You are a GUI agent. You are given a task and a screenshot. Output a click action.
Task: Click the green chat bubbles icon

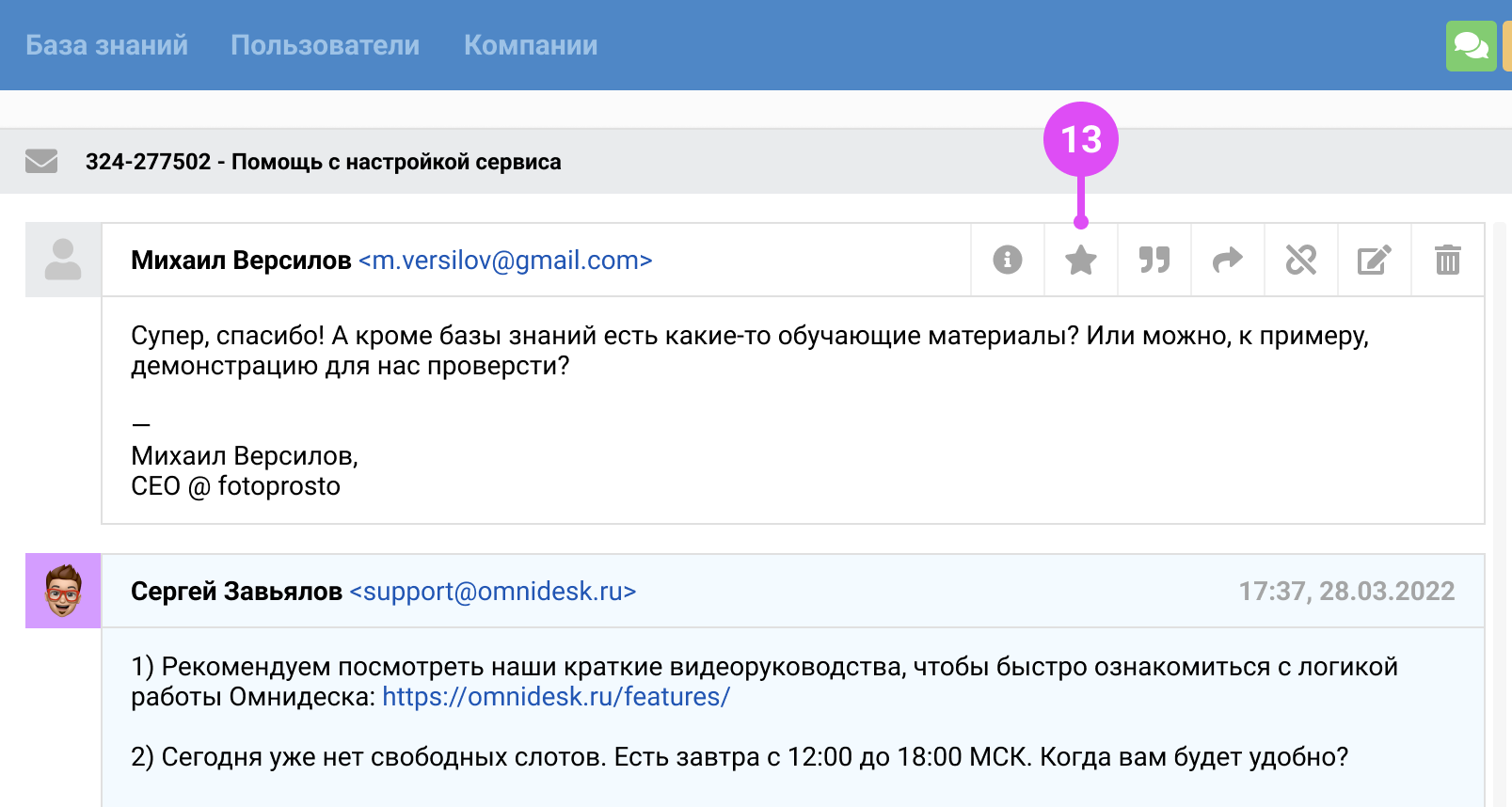(1471, 45)
